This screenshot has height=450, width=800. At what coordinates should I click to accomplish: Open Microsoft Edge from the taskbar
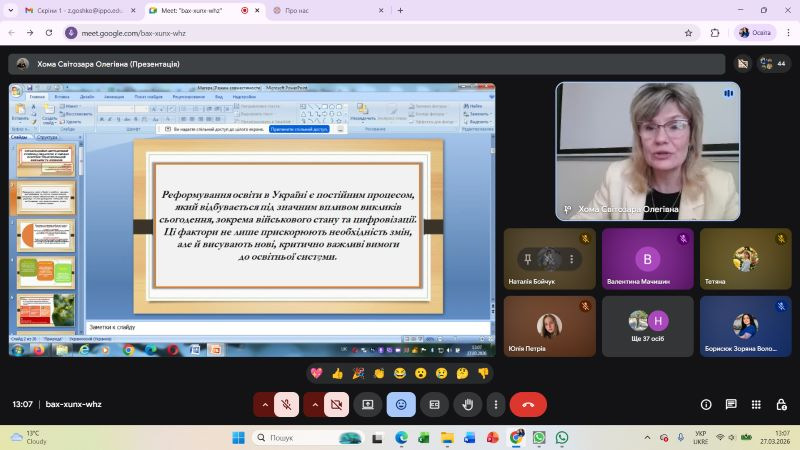click(402, 438)
